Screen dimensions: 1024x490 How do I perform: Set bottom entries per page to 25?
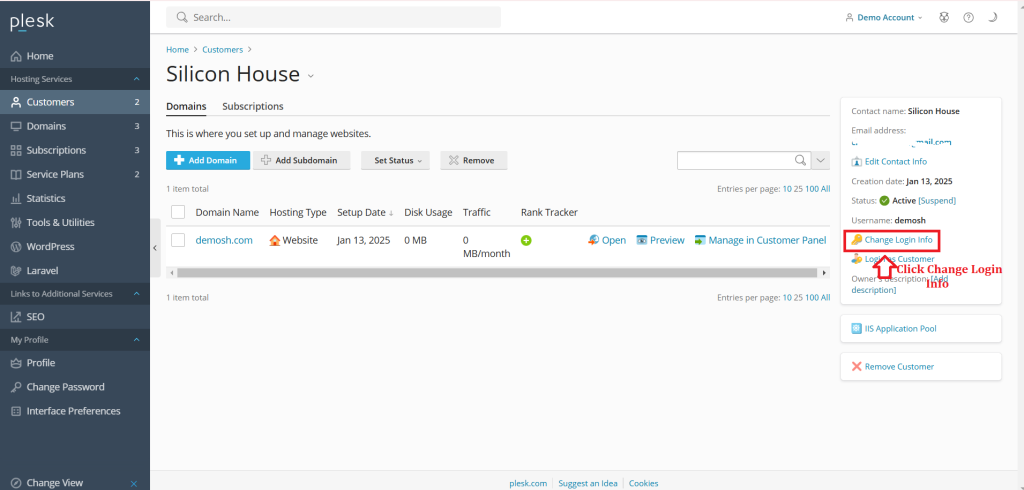(x=798, y=297)
